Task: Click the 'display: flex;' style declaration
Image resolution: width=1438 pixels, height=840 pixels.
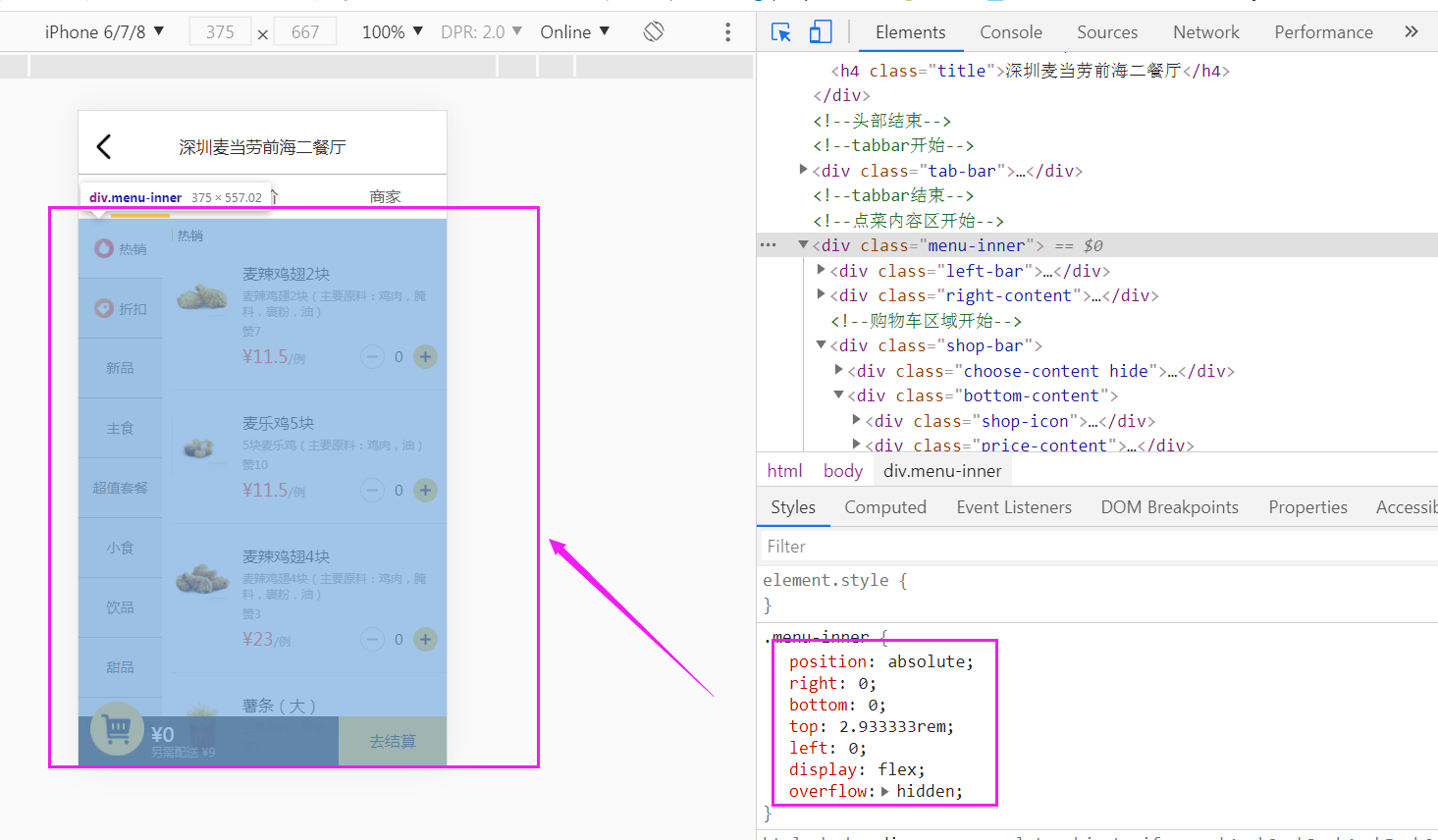Action: coord(857,769)
